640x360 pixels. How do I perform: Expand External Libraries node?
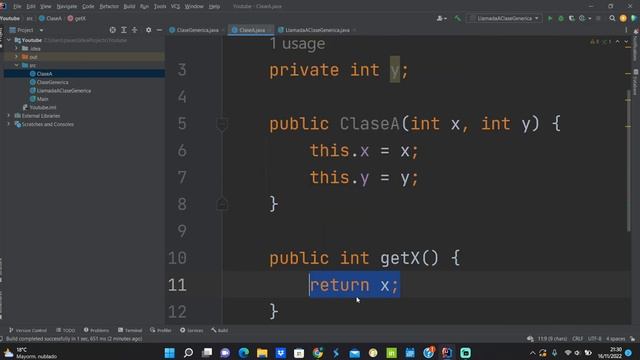9,116
